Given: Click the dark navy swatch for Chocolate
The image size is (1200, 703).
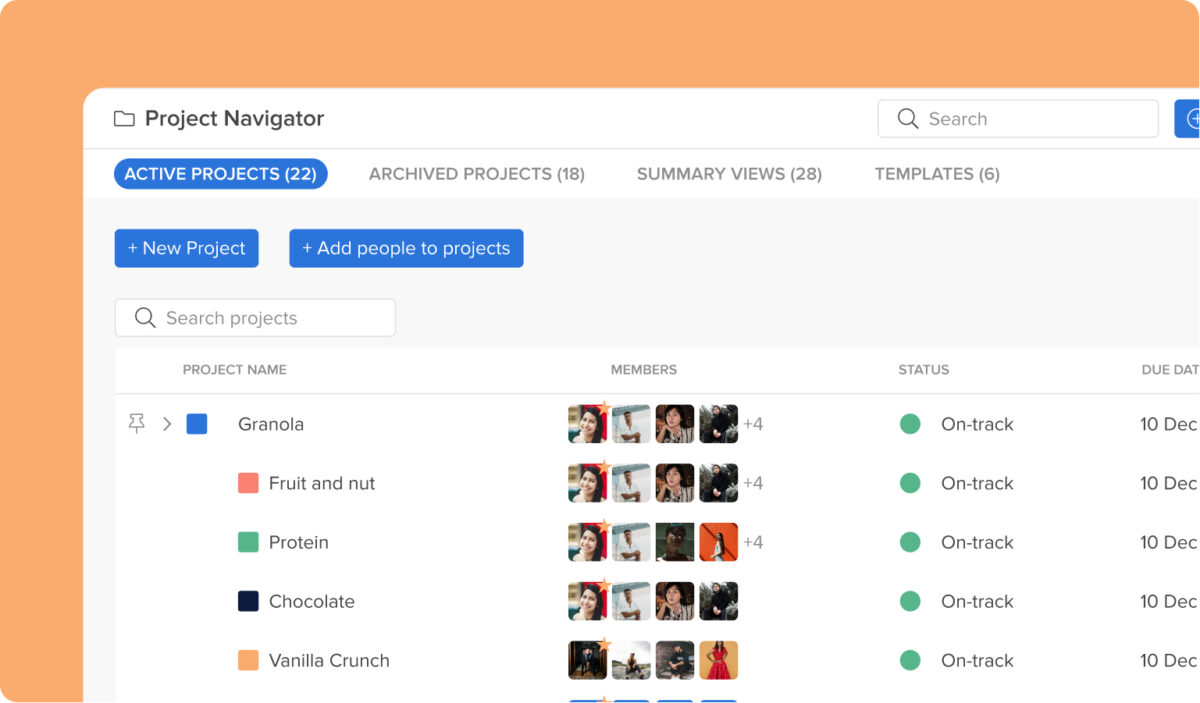Looking at the screenshot, I should point(248,601).
